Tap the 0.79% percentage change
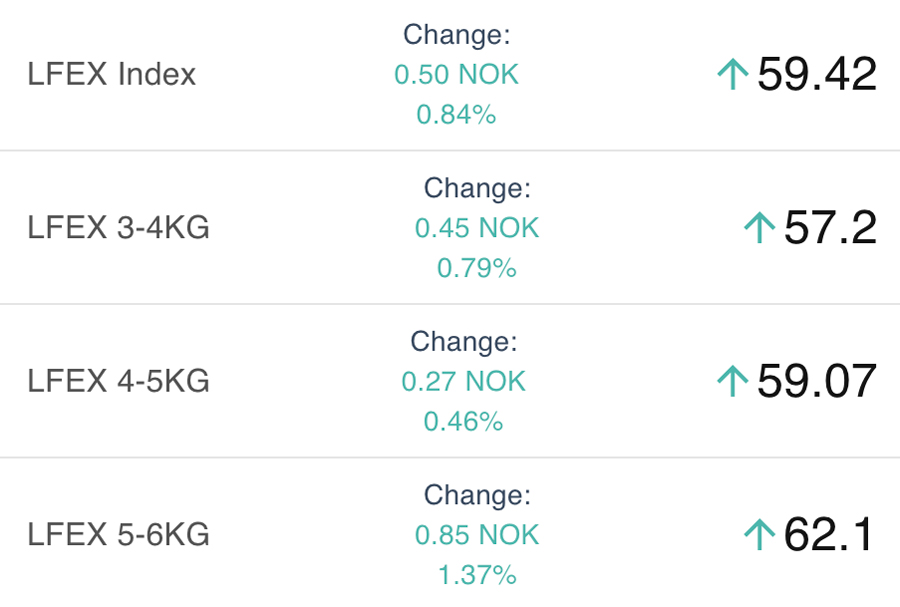 click(x=477, y=268)
